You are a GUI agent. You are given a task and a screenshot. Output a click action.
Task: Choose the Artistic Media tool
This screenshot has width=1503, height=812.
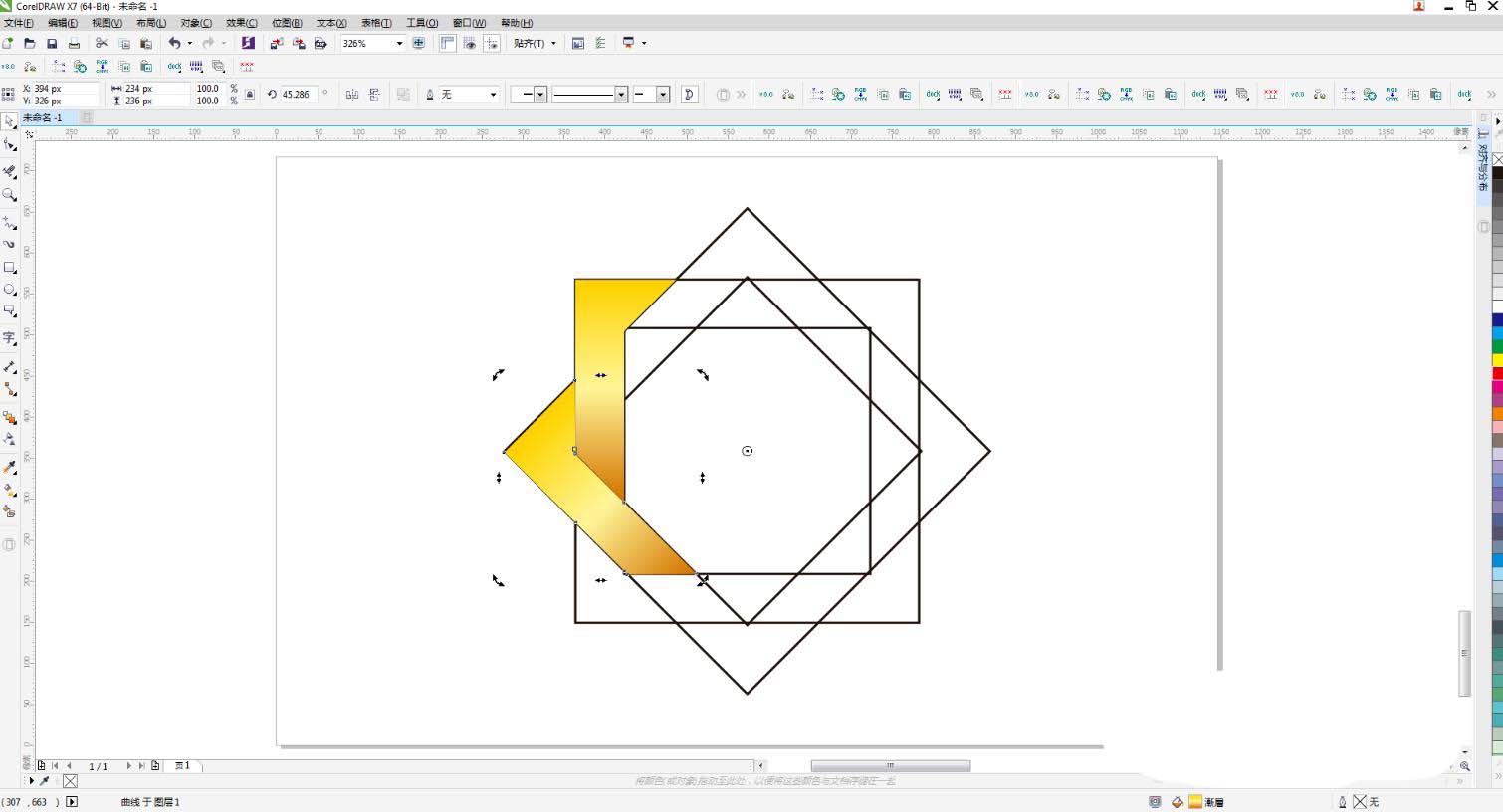(10, 244)
